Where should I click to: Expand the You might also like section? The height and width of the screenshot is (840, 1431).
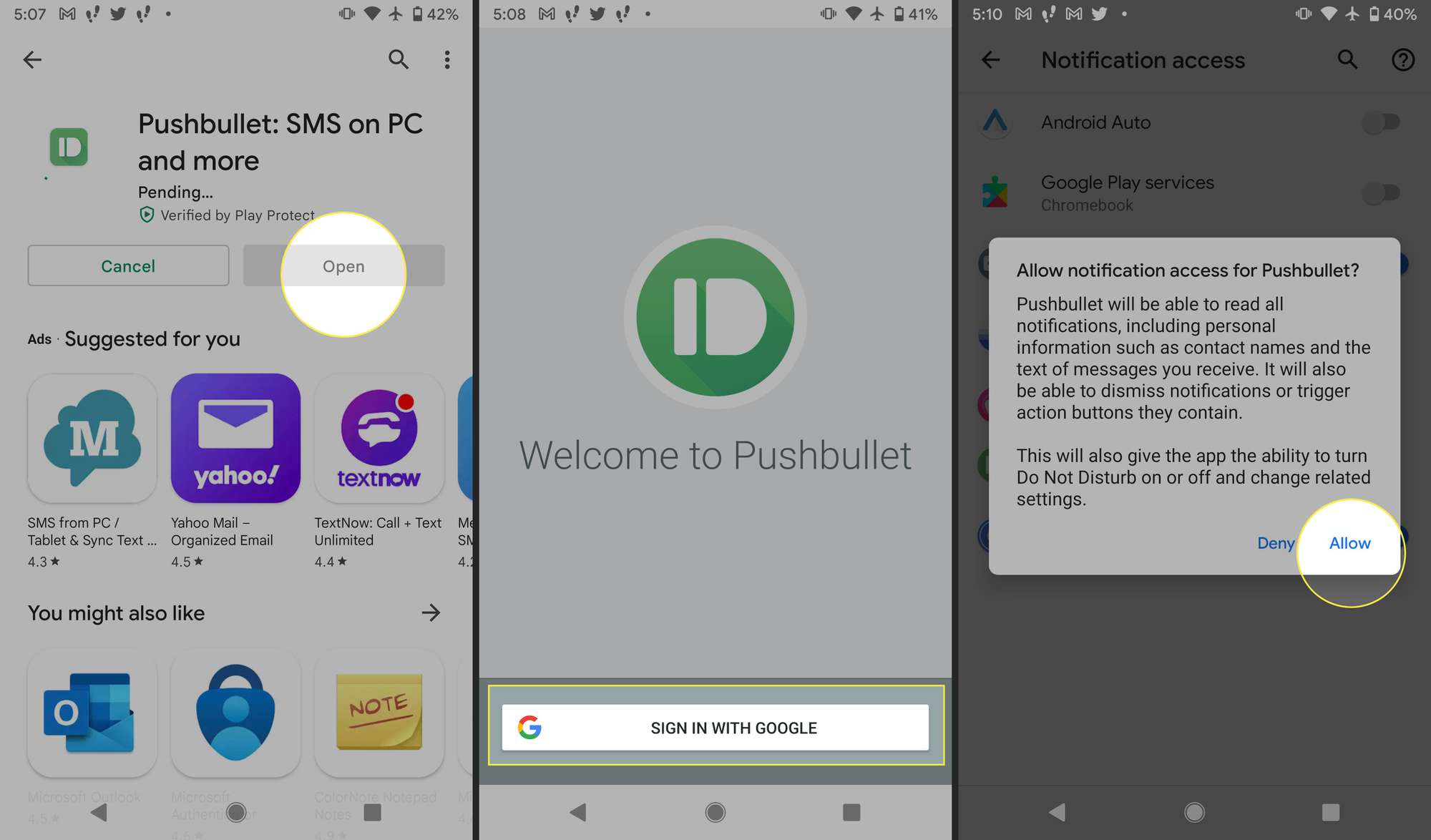point(431,612)
